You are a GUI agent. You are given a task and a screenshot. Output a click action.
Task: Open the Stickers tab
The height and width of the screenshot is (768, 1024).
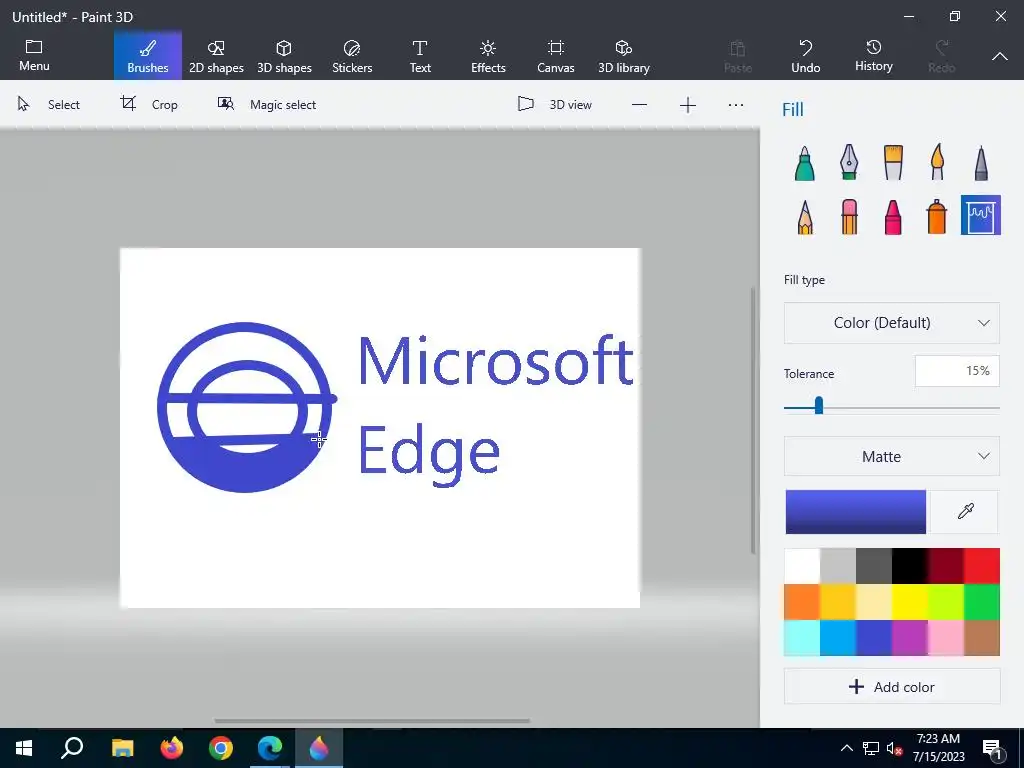pyautogui.click(x=352, y=56)
